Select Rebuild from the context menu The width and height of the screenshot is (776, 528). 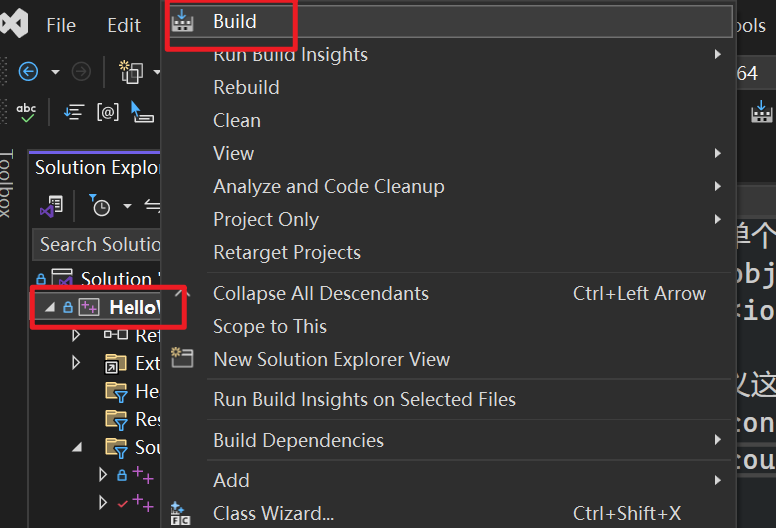(x=246, y=87)
